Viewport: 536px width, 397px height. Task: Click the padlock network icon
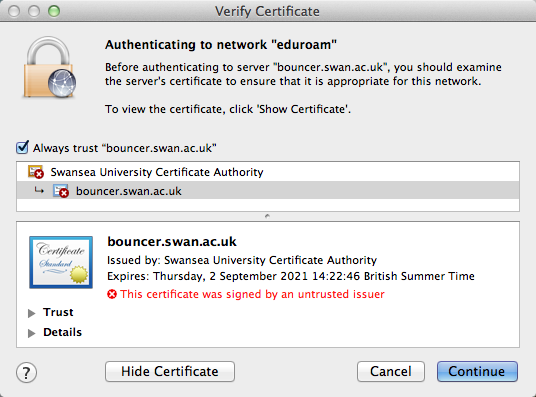50,68
